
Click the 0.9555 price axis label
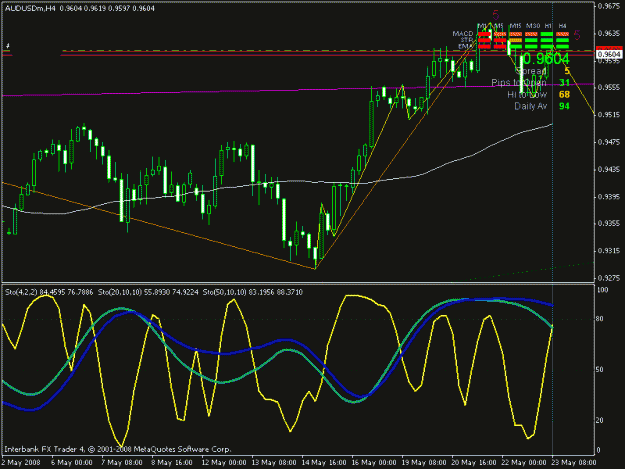click(610, 87)
